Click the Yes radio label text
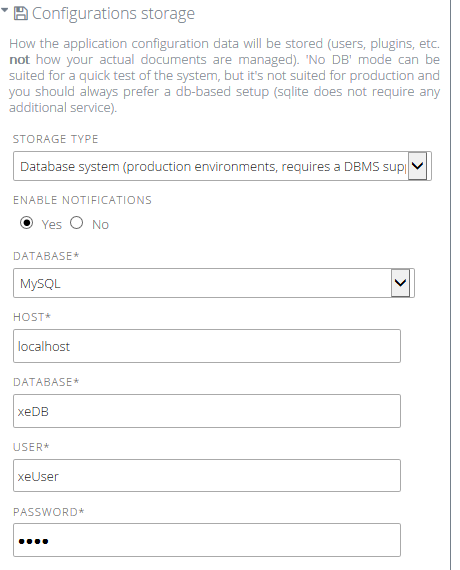The height and width of the screenshot is (570, 460). coord(52,225)
